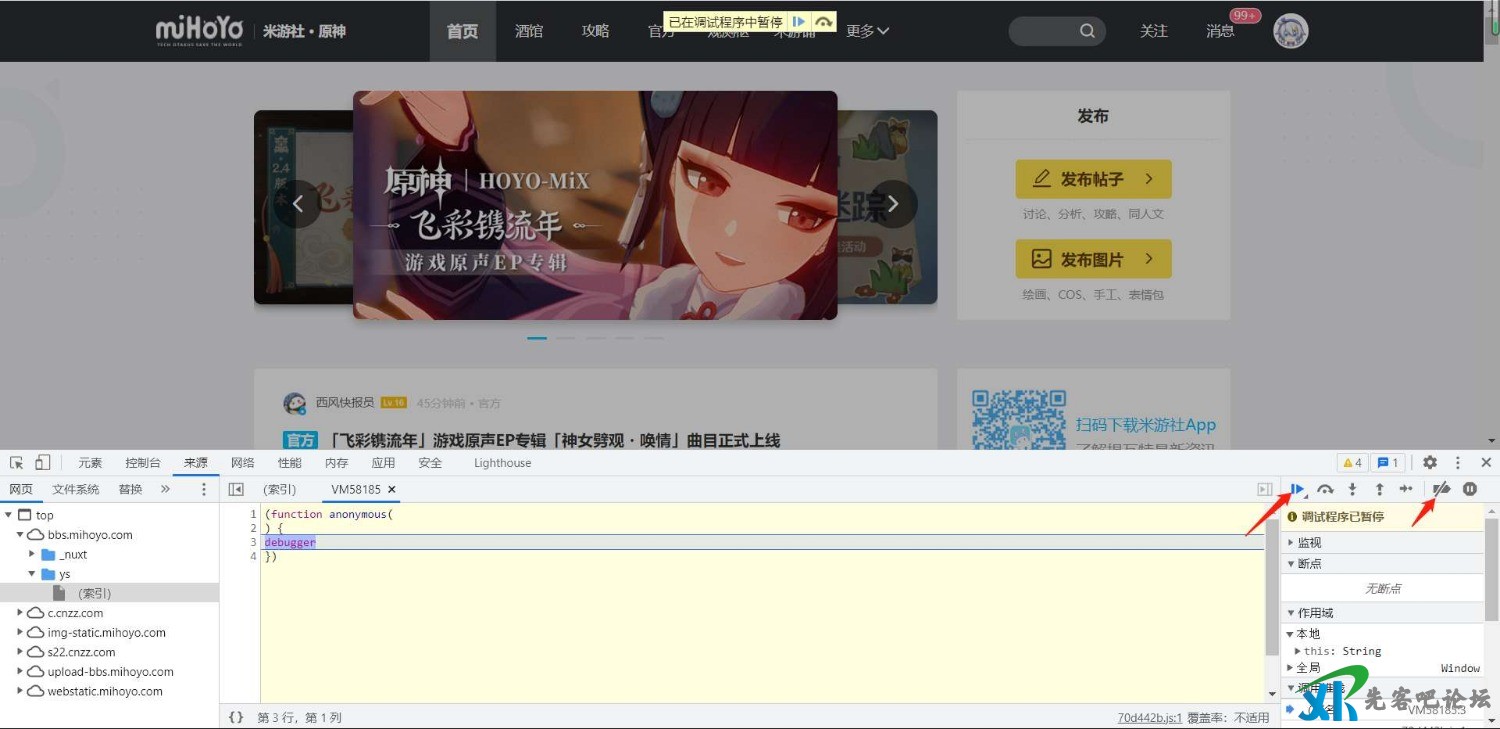Click the mihoyo search input field
Image resolution: width=1500 pixels, height=729 pixels.
pyautogui.click(x=1045, y=31)
